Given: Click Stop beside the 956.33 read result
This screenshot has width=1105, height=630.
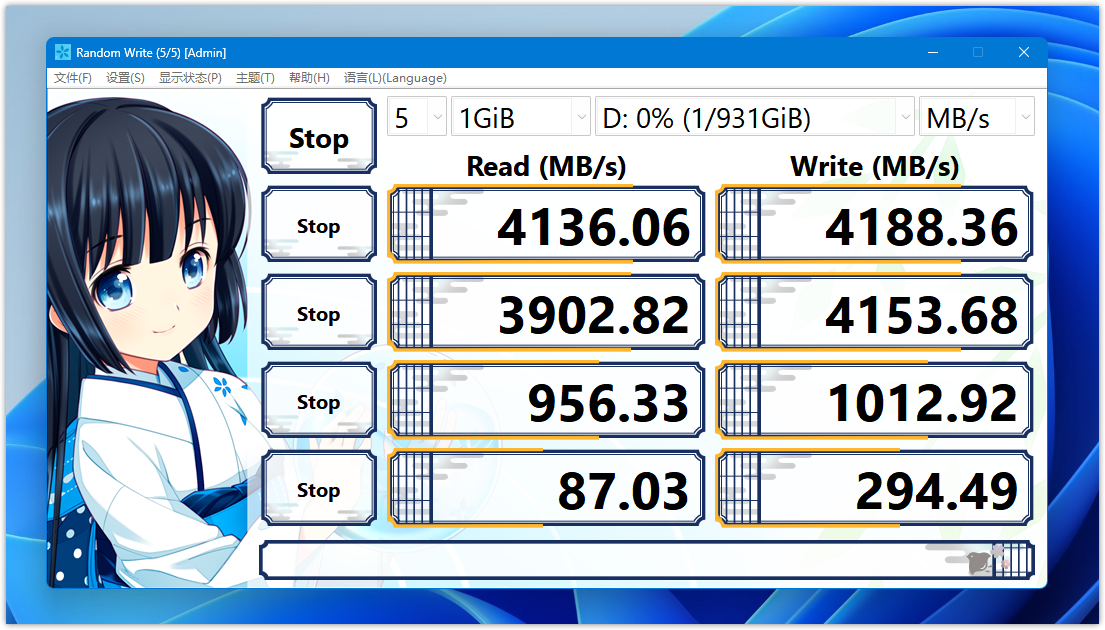Looking at the screenshot, I should (x=318, y=403).
